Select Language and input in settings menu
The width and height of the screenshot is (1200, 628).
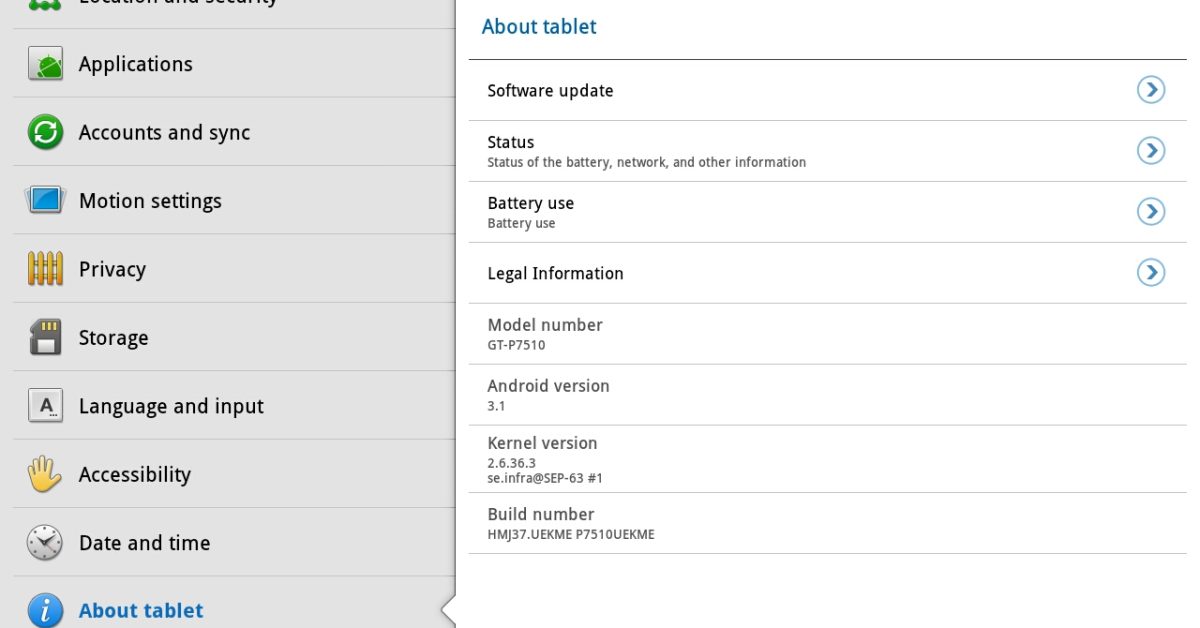[171, 406]
